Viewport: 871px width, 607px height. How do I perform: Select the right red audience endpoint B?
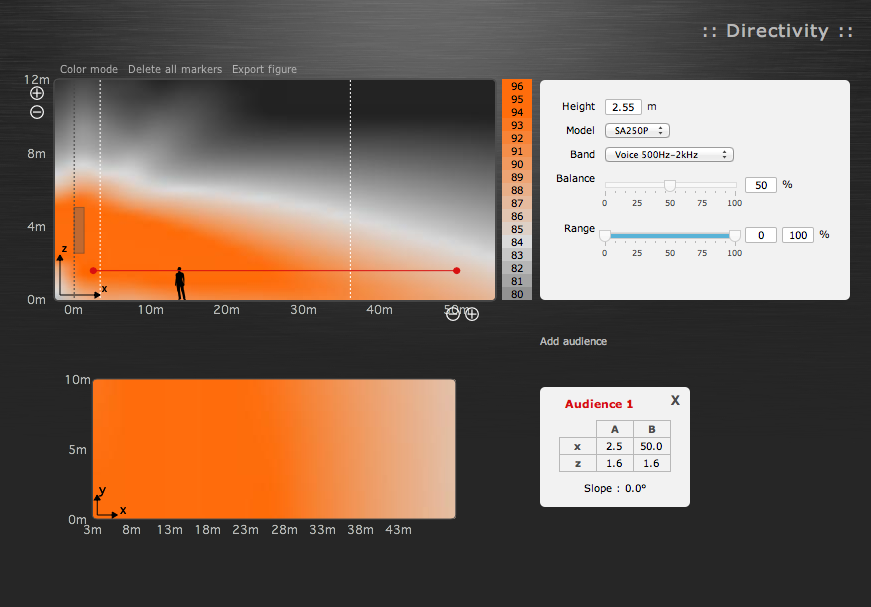pyautogui.click(x=457, y=270)
